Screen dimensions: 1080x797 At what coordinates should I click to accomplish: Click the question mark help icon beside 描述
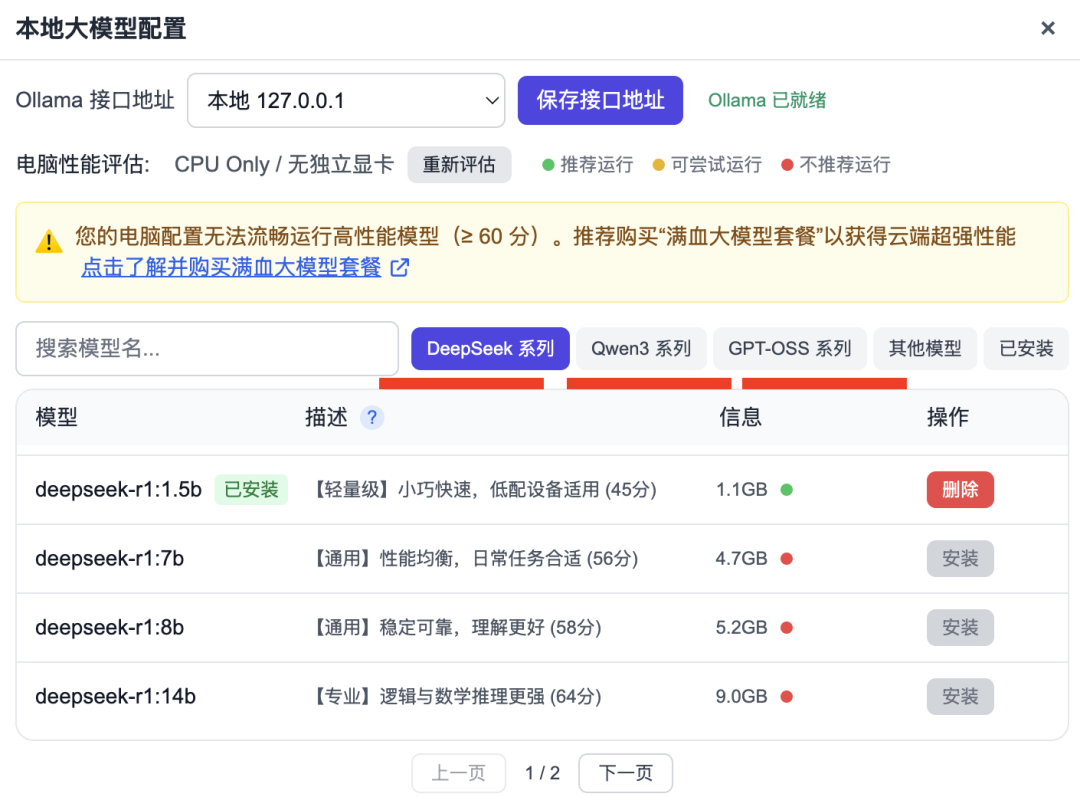(372, 417)
